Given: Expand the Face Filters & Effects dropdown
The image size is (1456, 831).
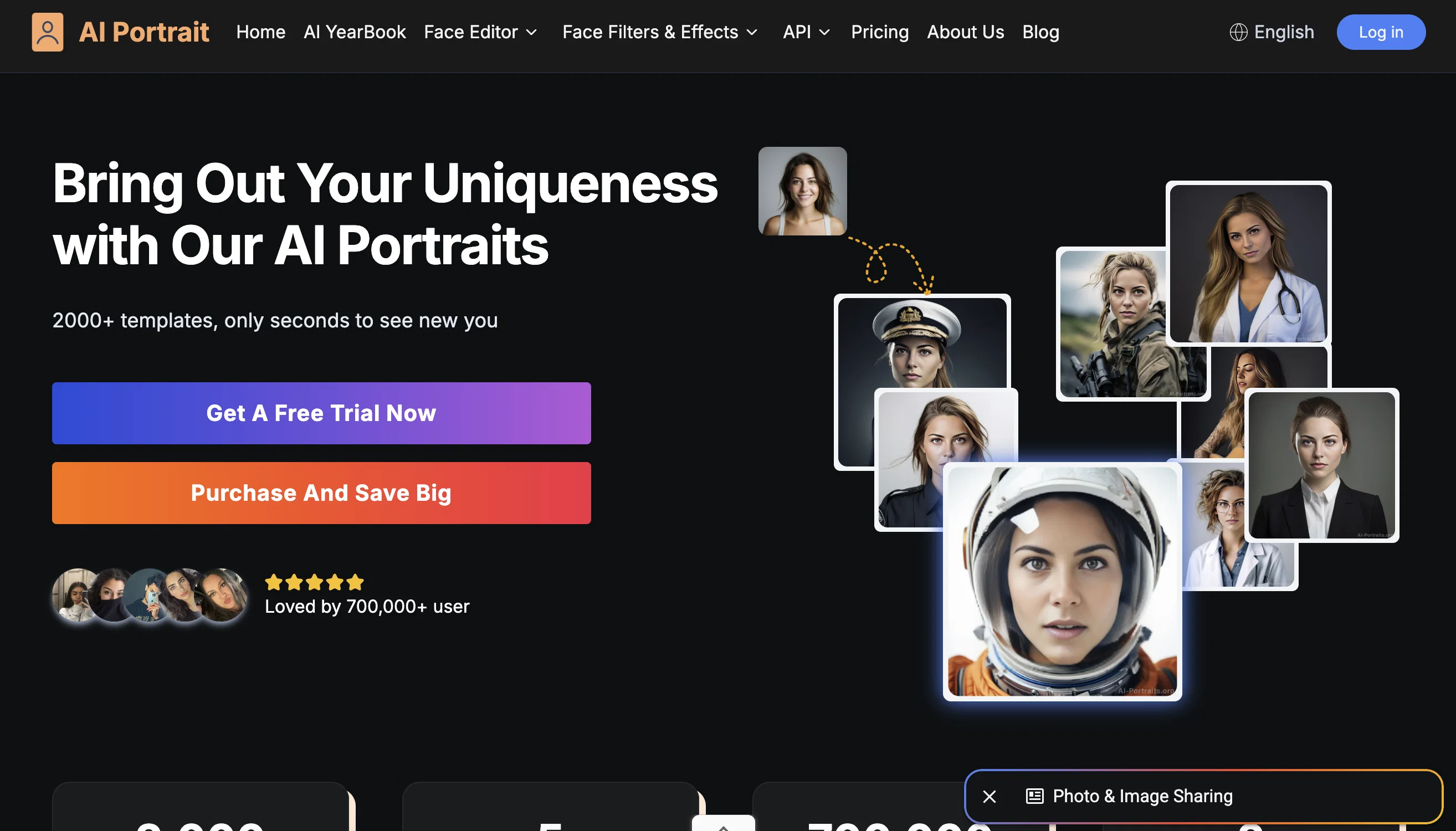Looking at the screenshot, I should [x=660, y=32].
